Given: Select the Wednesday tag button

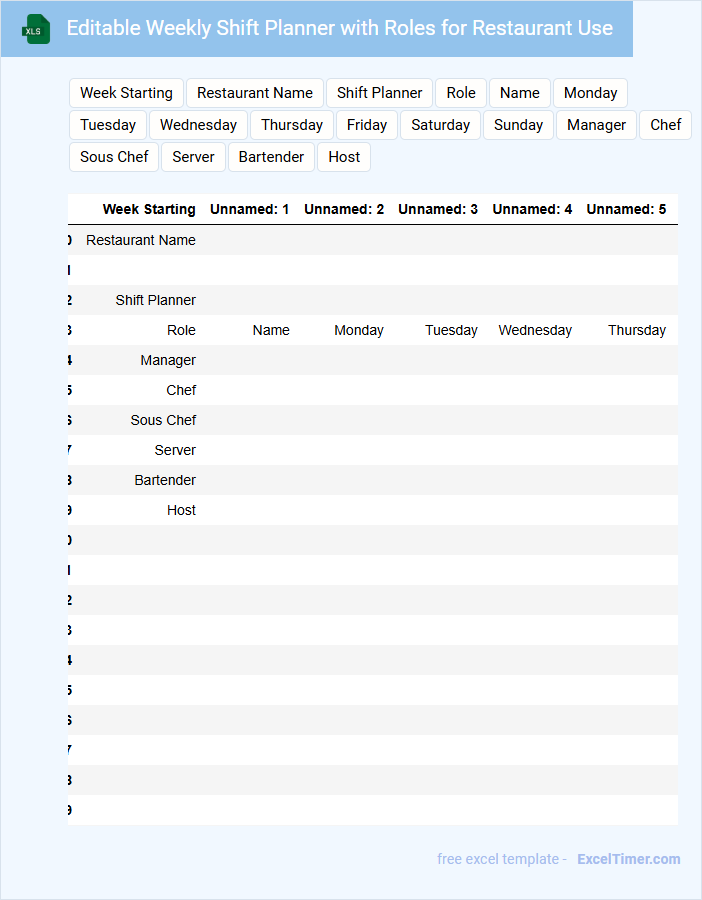Looking at the screenshot, I should [198, 125].
